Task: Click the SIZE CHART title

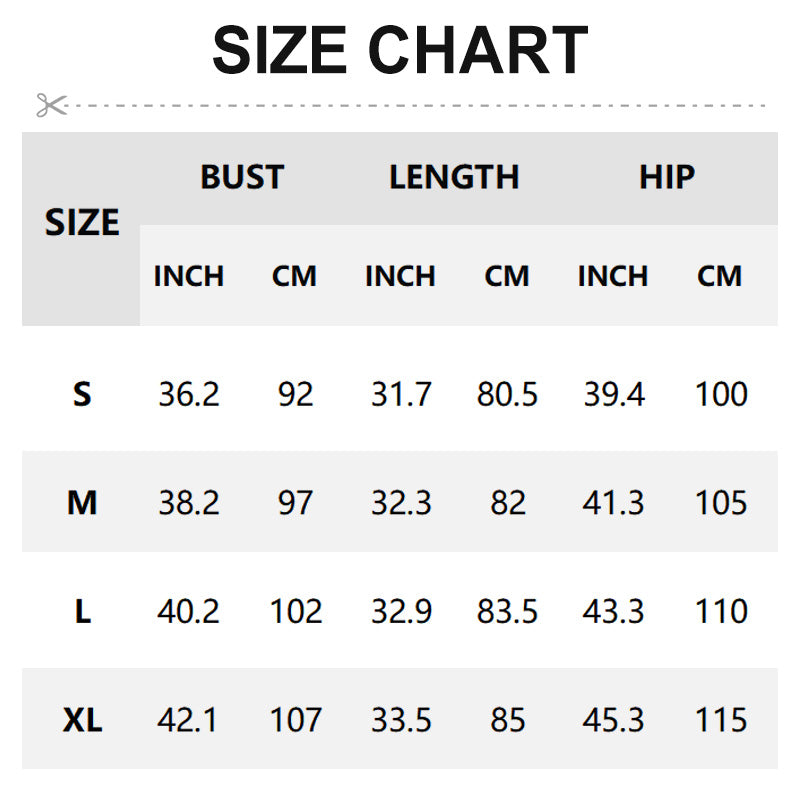Action: click(x=400, y=50)
